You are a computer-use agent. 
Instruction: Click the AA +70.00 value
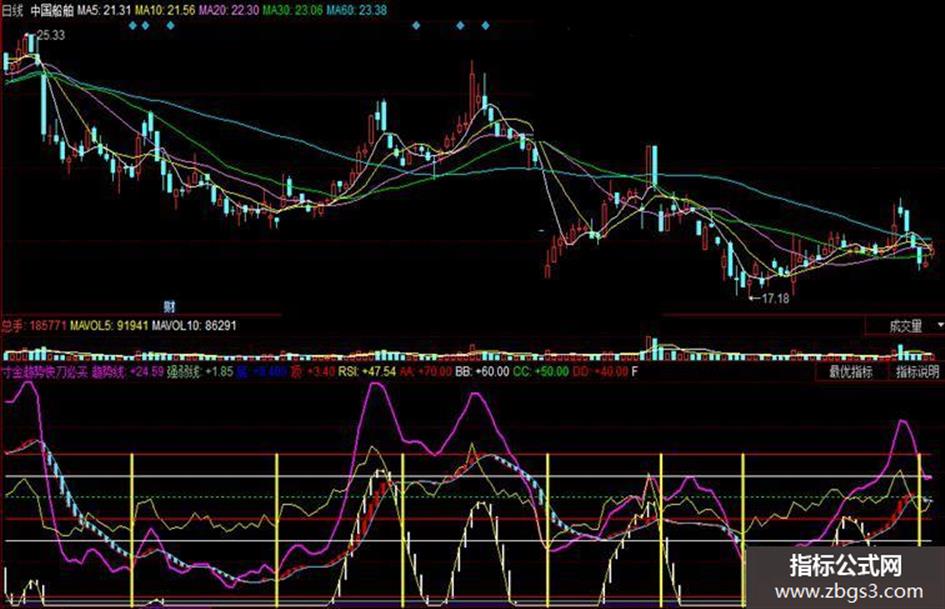(x=425, y=371)
